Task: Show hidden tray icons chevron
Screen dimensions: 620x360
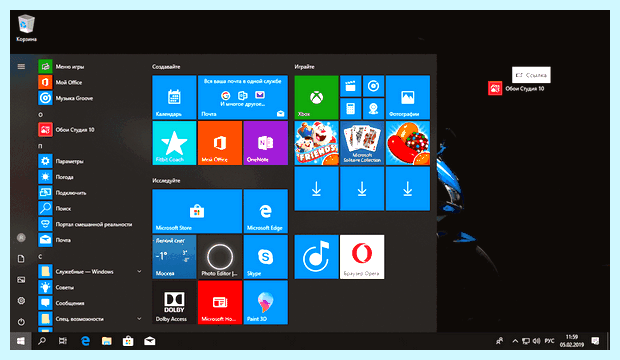Action: [515, 341]
